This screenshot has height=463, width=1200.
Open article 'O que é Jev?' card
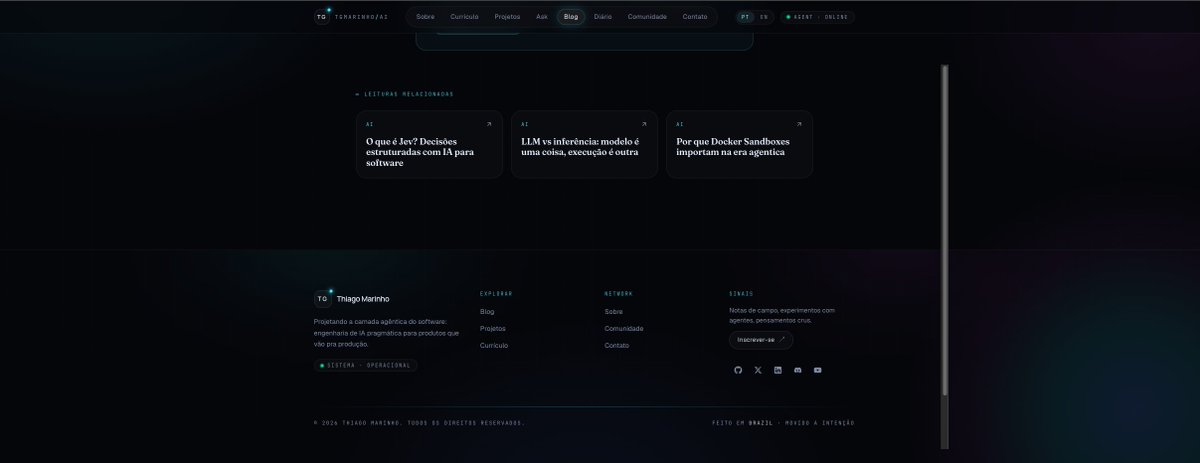429,144
